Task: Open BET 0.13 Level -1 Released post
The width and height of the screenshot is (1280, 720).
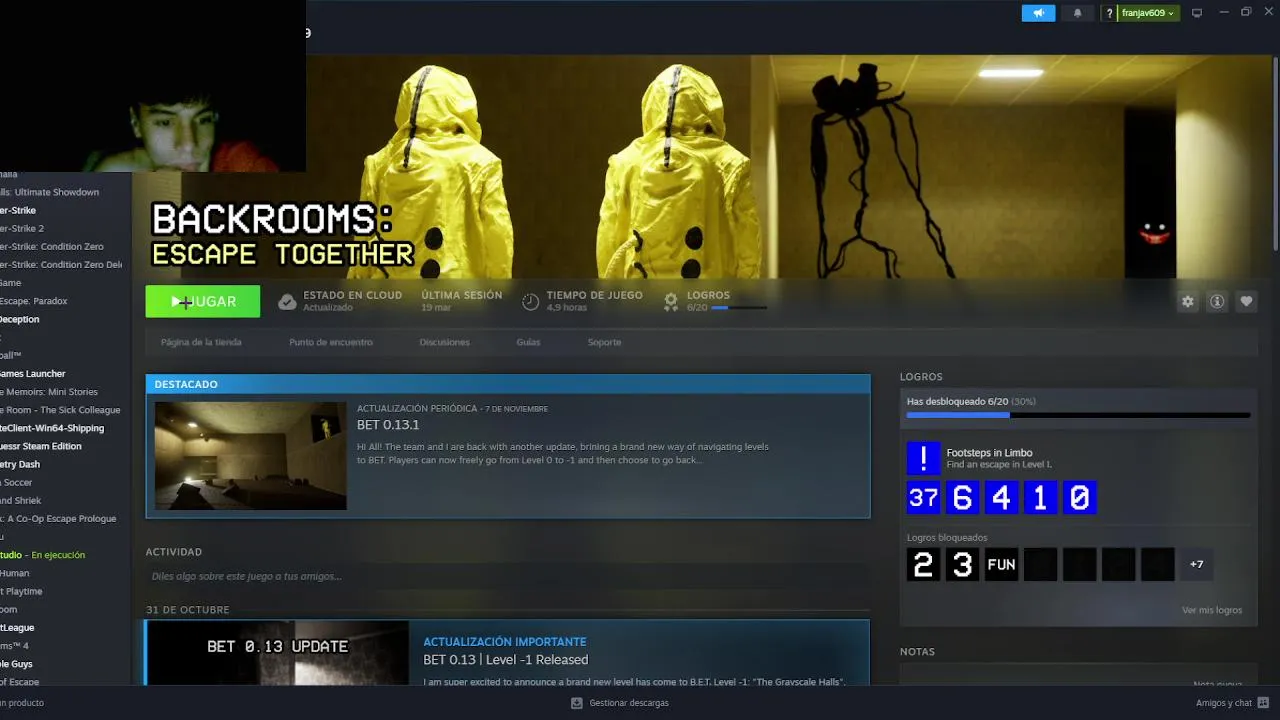Action: [505, 660]
